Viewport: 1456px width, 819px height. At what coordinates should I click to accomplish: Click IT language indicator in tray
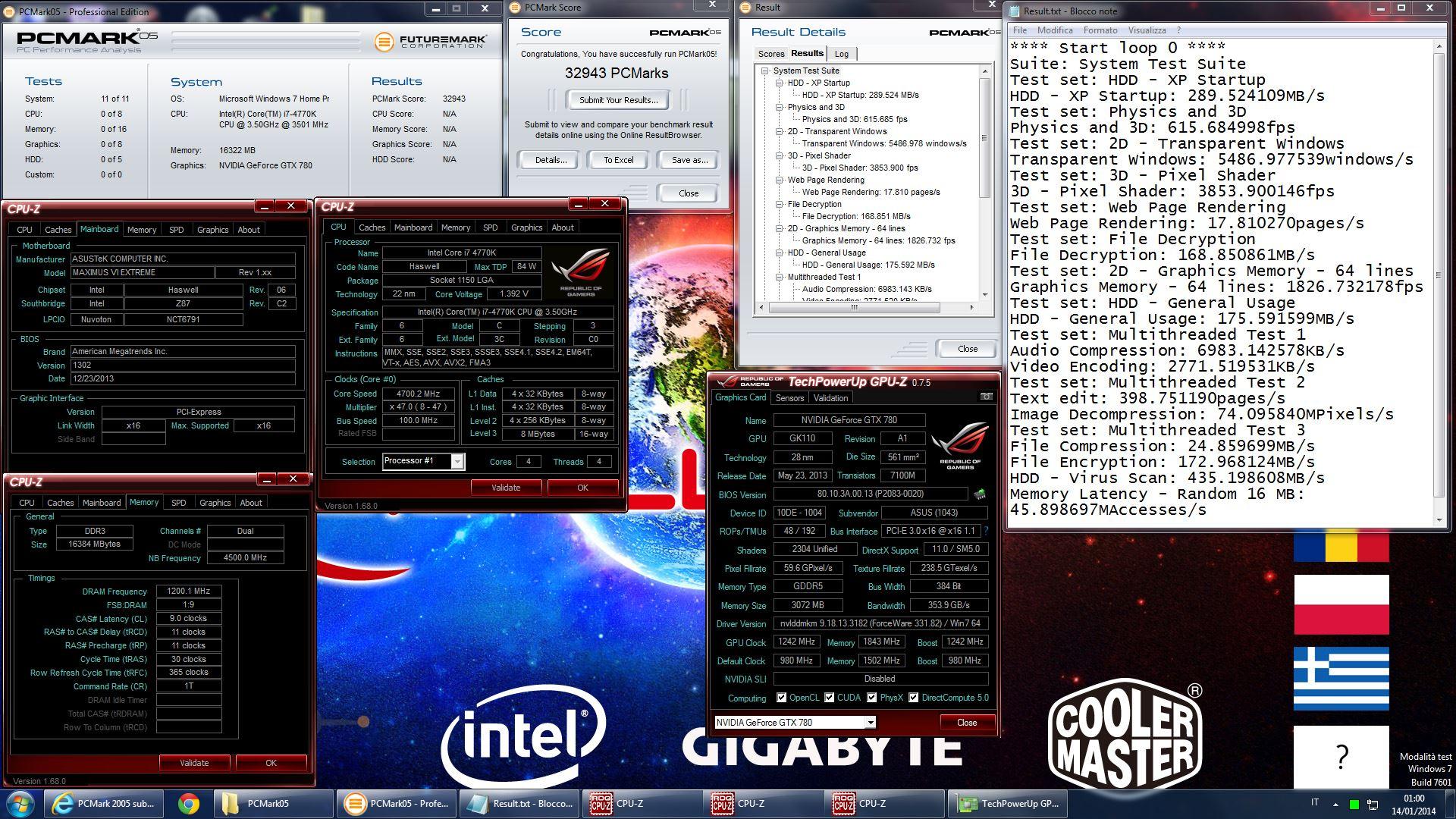1314,803
